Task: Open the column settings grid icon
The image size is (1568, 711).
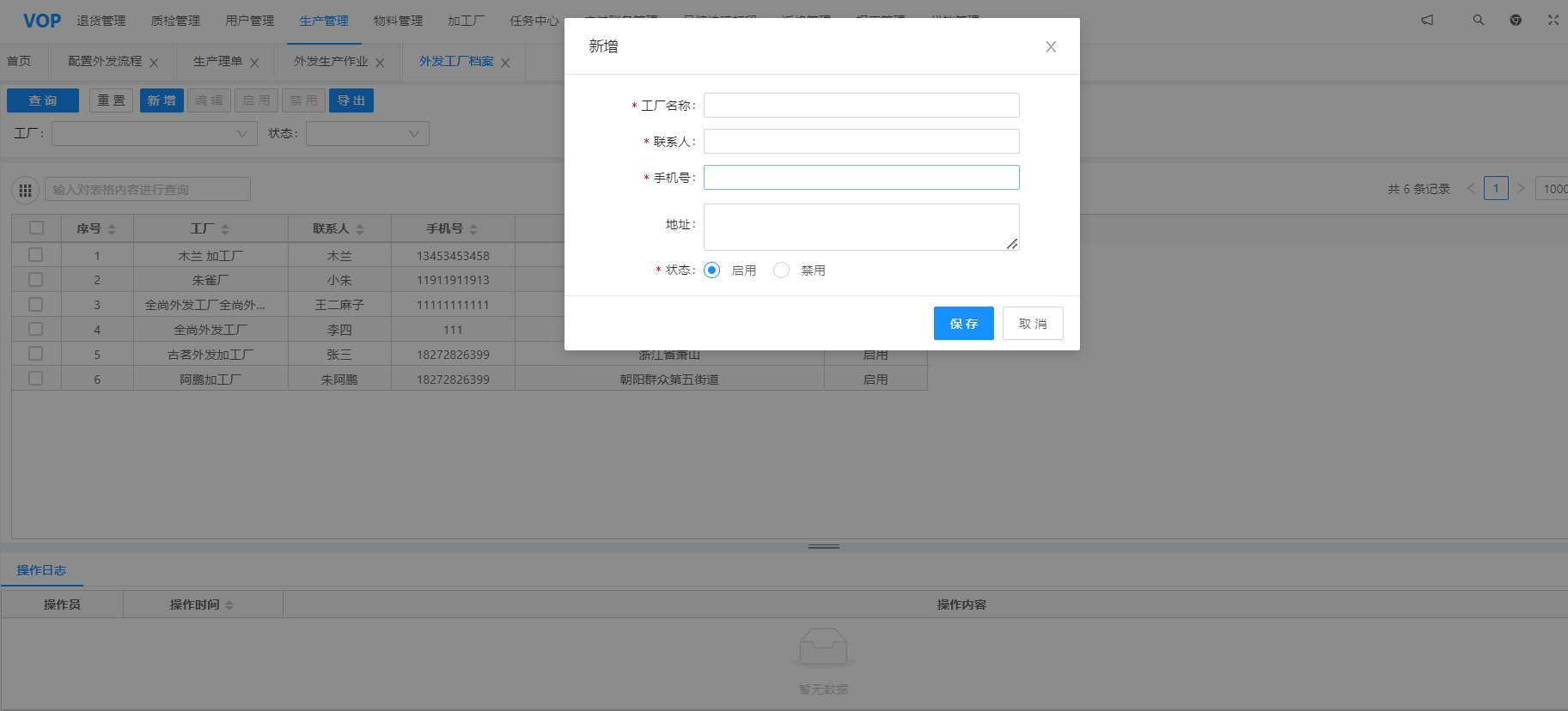Action: tap(25, 190)
